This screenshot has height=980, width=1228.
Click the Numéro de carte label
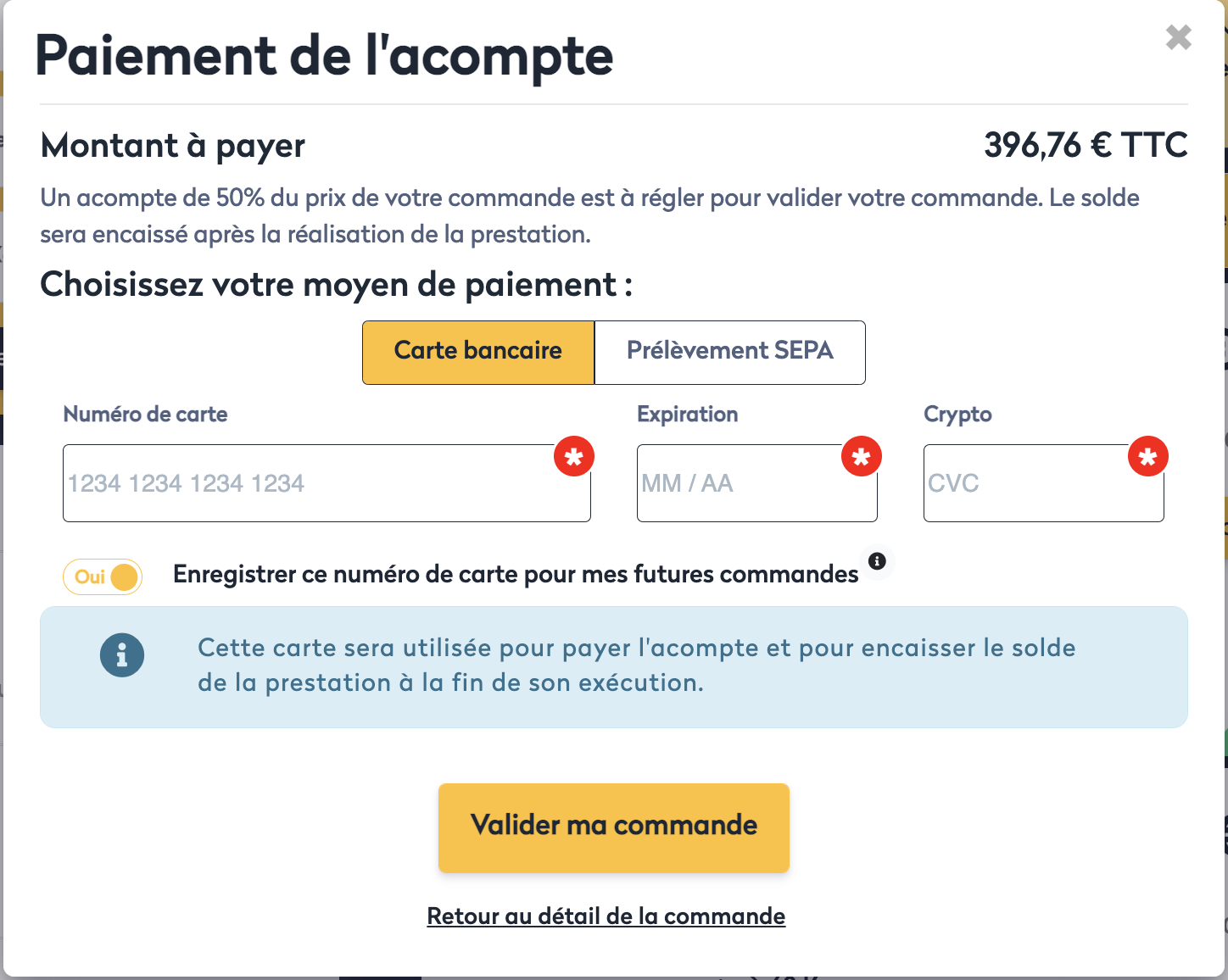point(145,415)
